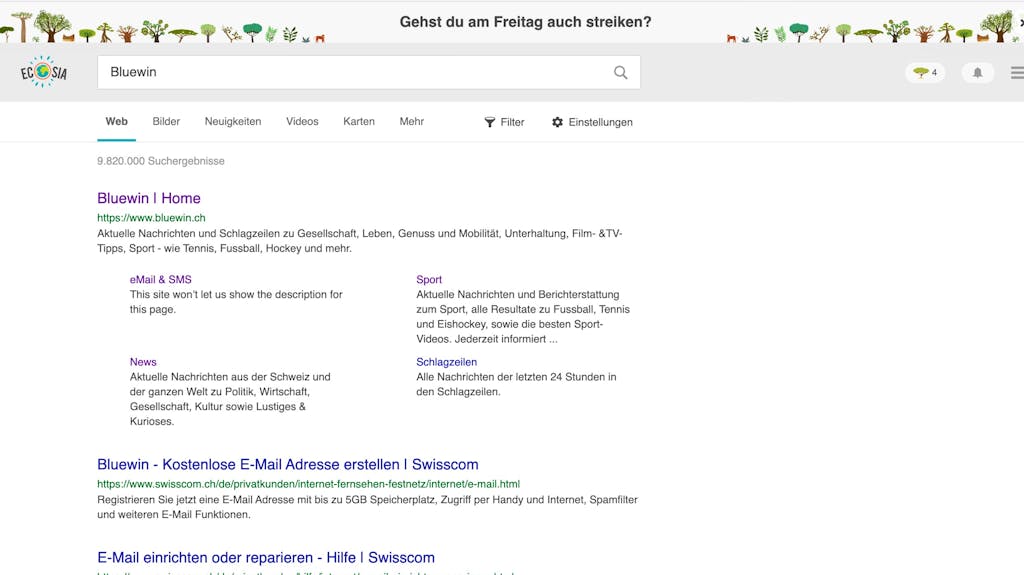Close the strike banner
The image size is (1024, 575).
pos(1021,22)
